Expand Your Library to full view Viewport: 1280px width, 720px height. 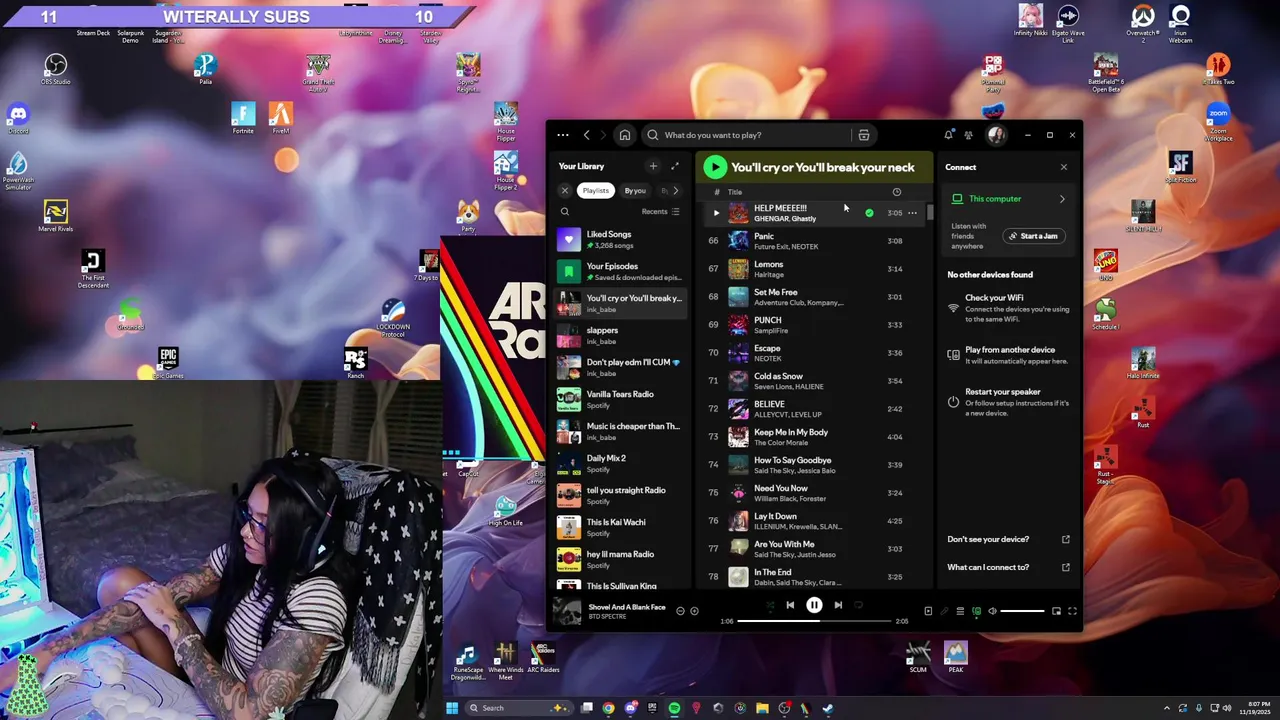tap(675, 166)
